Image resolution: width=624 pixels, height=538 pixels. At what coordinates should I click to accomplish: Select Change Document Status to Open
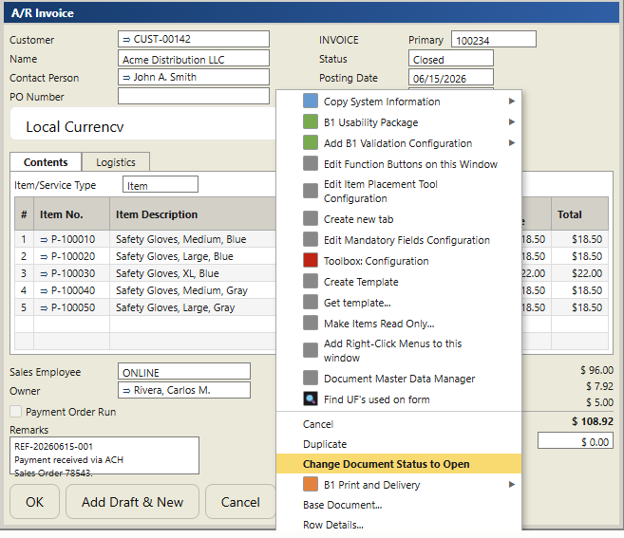399,464
